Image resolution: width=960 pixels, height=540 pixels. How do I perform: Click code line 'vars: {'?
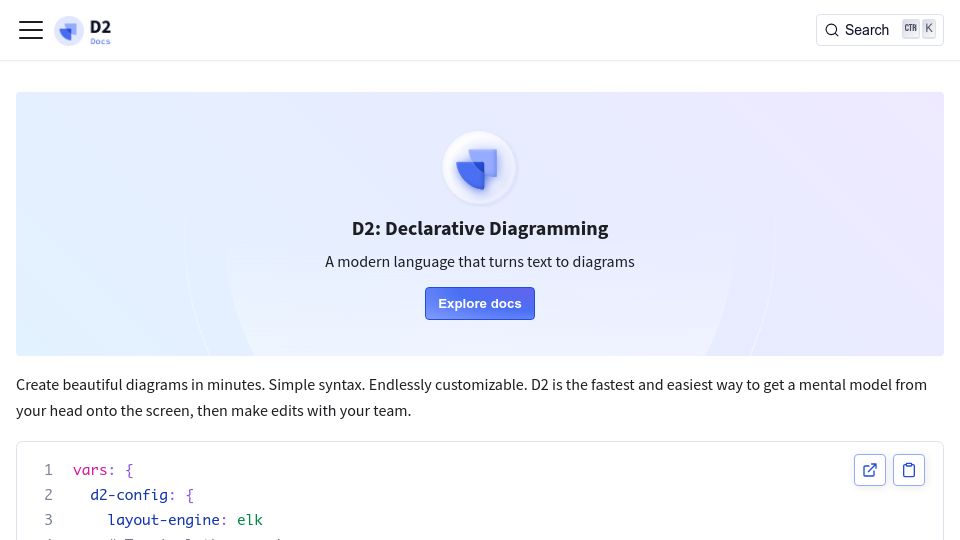pos(103,470)
